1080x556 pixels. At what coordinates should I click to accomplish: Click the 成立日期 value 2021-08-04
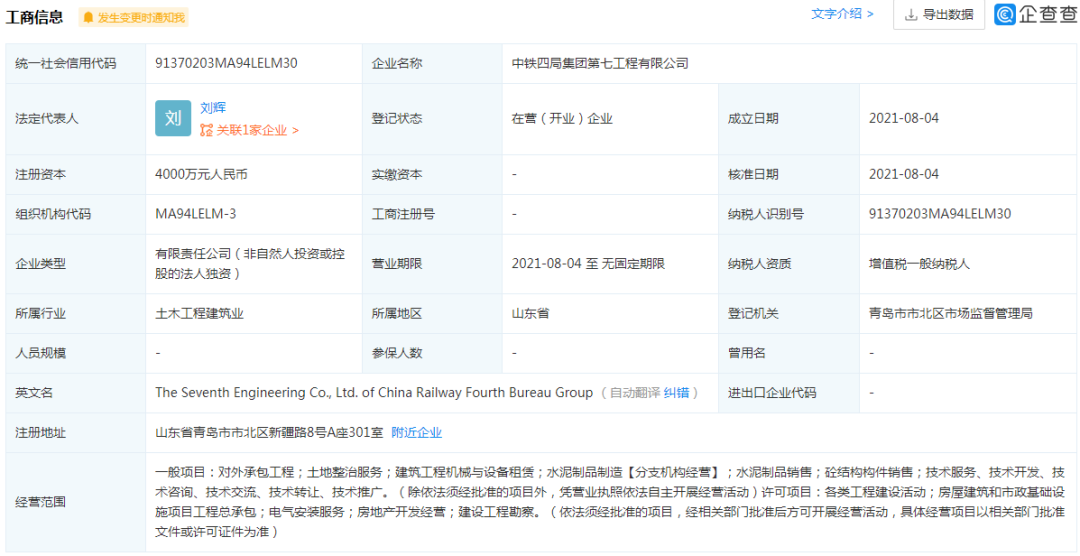pyautogui.click(x=904, y=118)
